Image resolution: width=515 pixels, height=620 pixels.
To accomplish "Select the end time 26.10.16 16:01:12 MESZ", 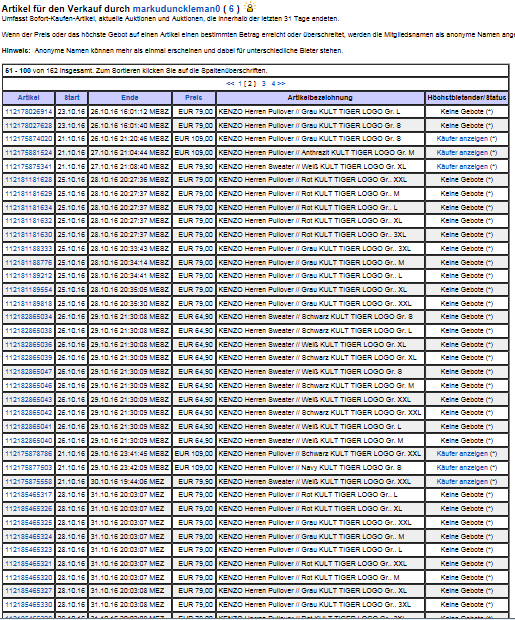I will coord(129,112).
